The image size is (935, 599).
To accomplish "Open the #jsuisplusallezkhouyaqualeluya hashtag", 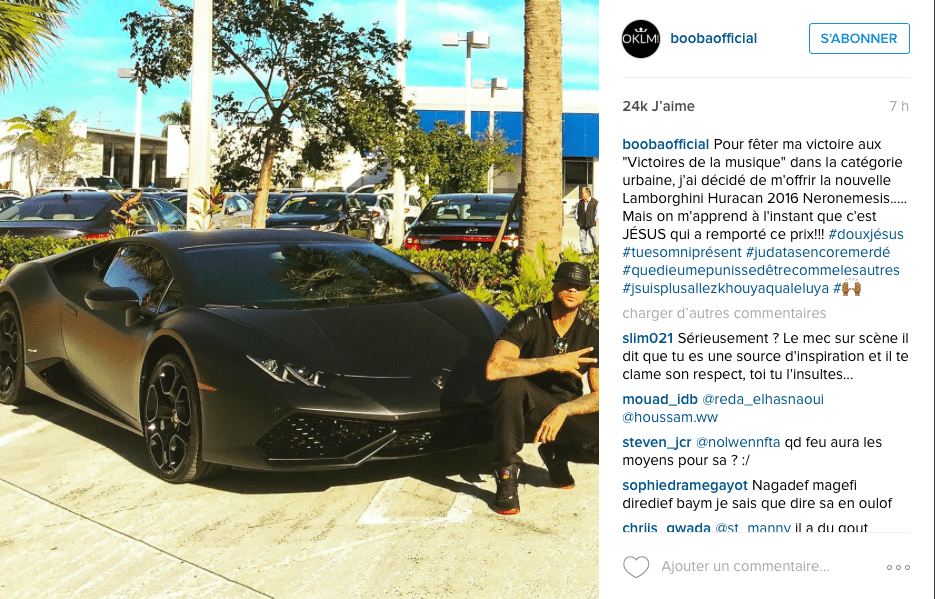I will pos(726,288).
